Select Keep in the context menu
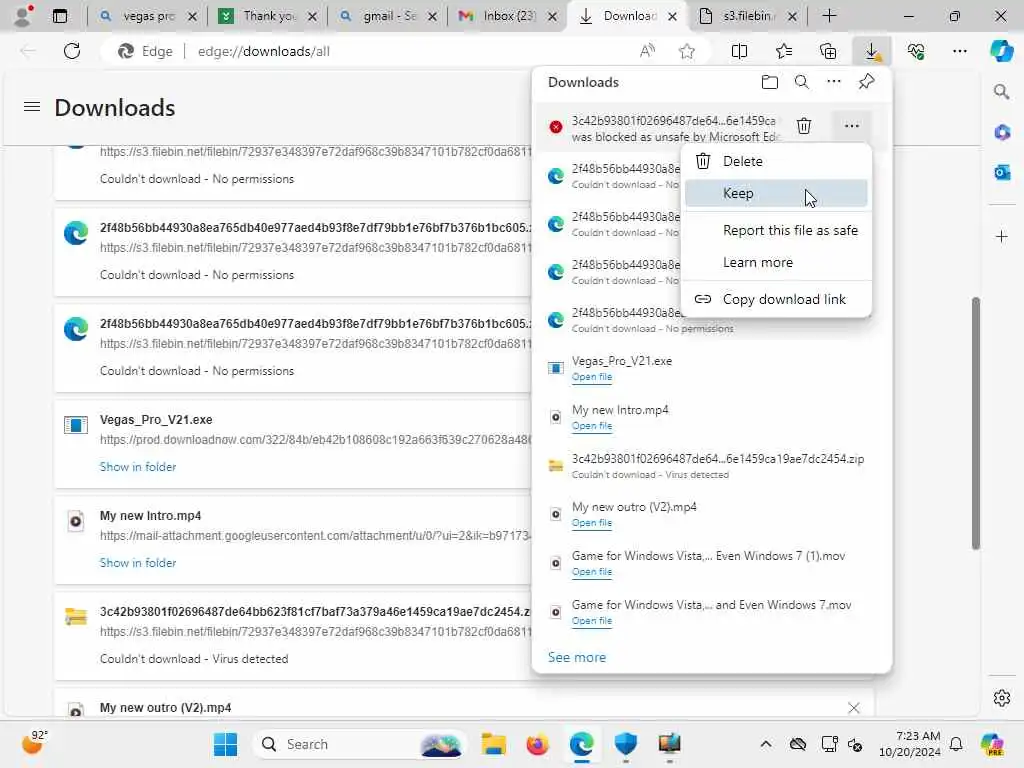The width and height of the screenshot is (1024, 768). point(776,193)
